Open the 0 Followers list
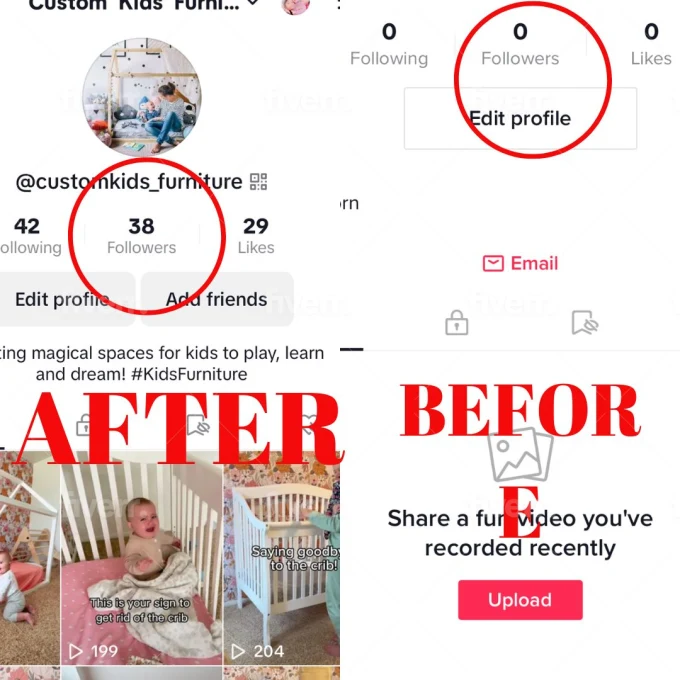This screenshot has width=680, height=680. (x=520, y=45)
